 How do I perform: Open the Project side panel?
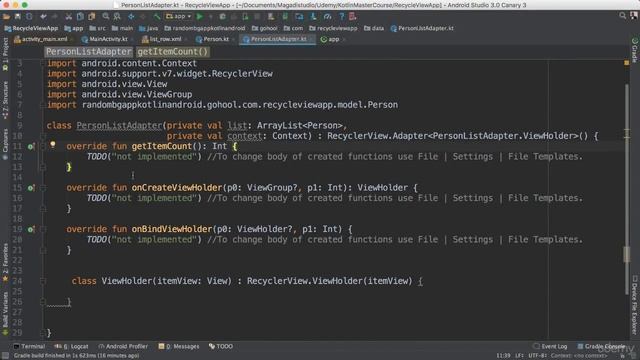[x=5, y=53]
